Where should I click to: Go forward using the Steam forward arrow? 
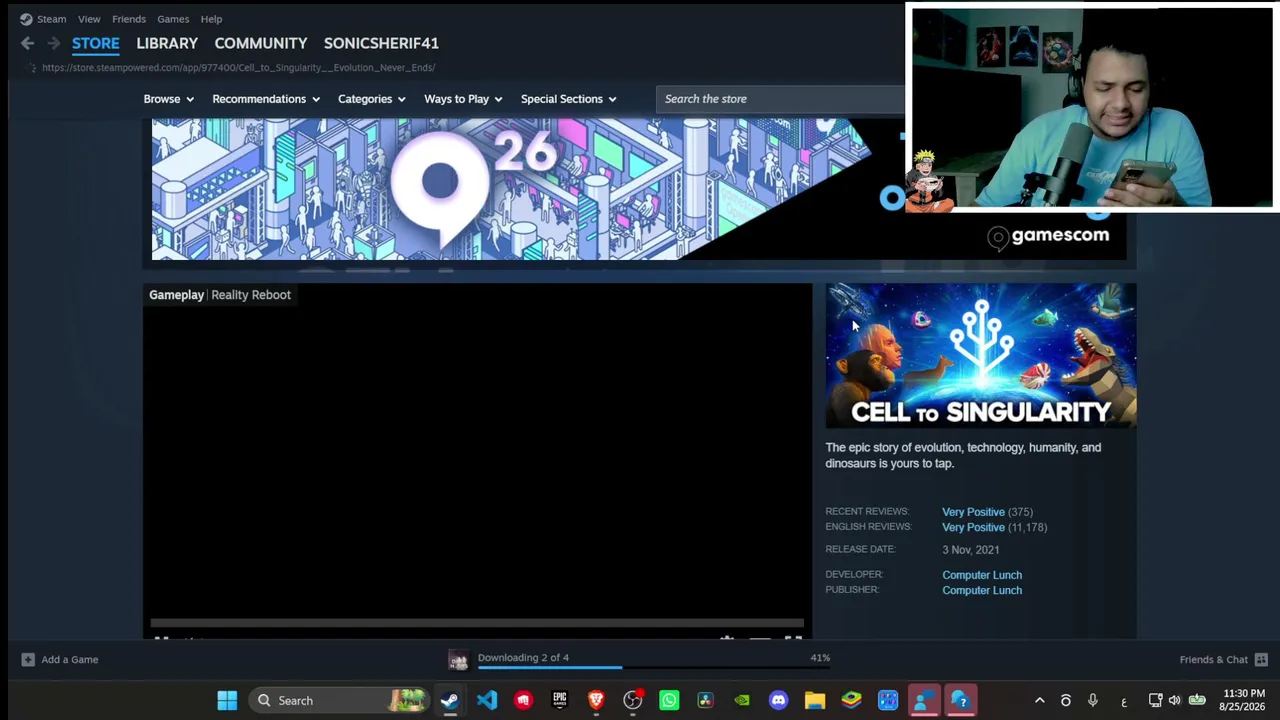[x=53, y=43]
